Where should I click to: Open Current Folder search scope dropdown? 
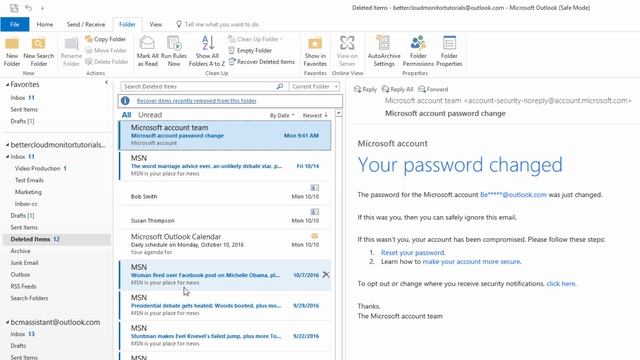(314, 87)
